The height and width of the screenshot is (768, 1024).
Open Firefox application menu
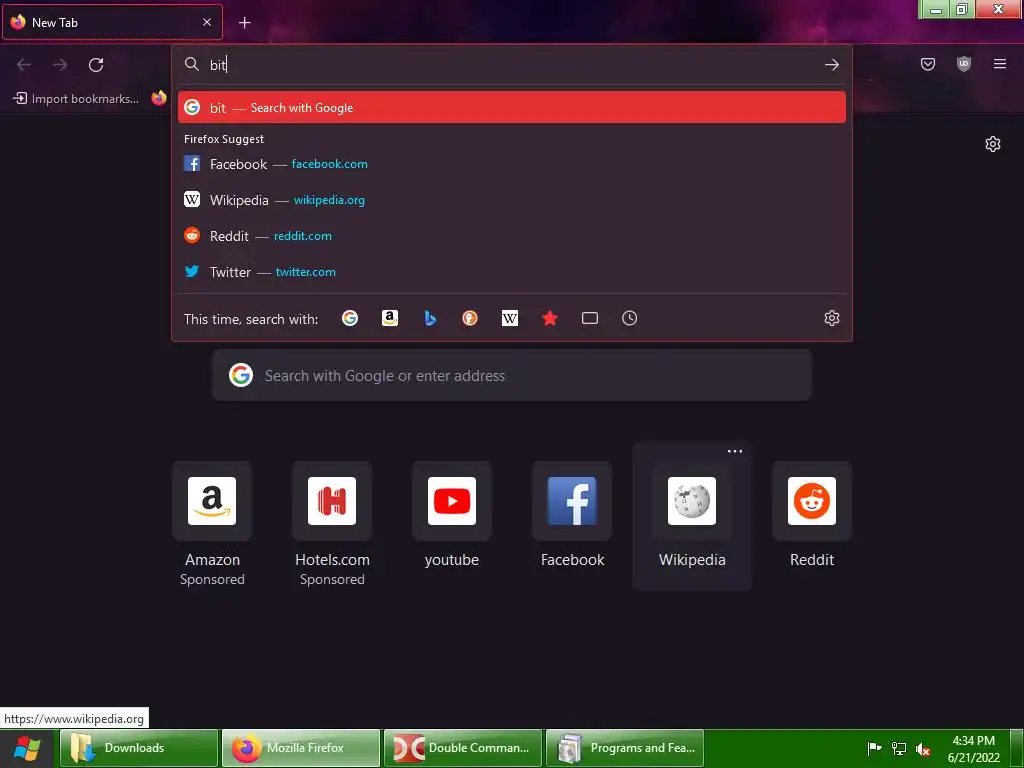999,64
